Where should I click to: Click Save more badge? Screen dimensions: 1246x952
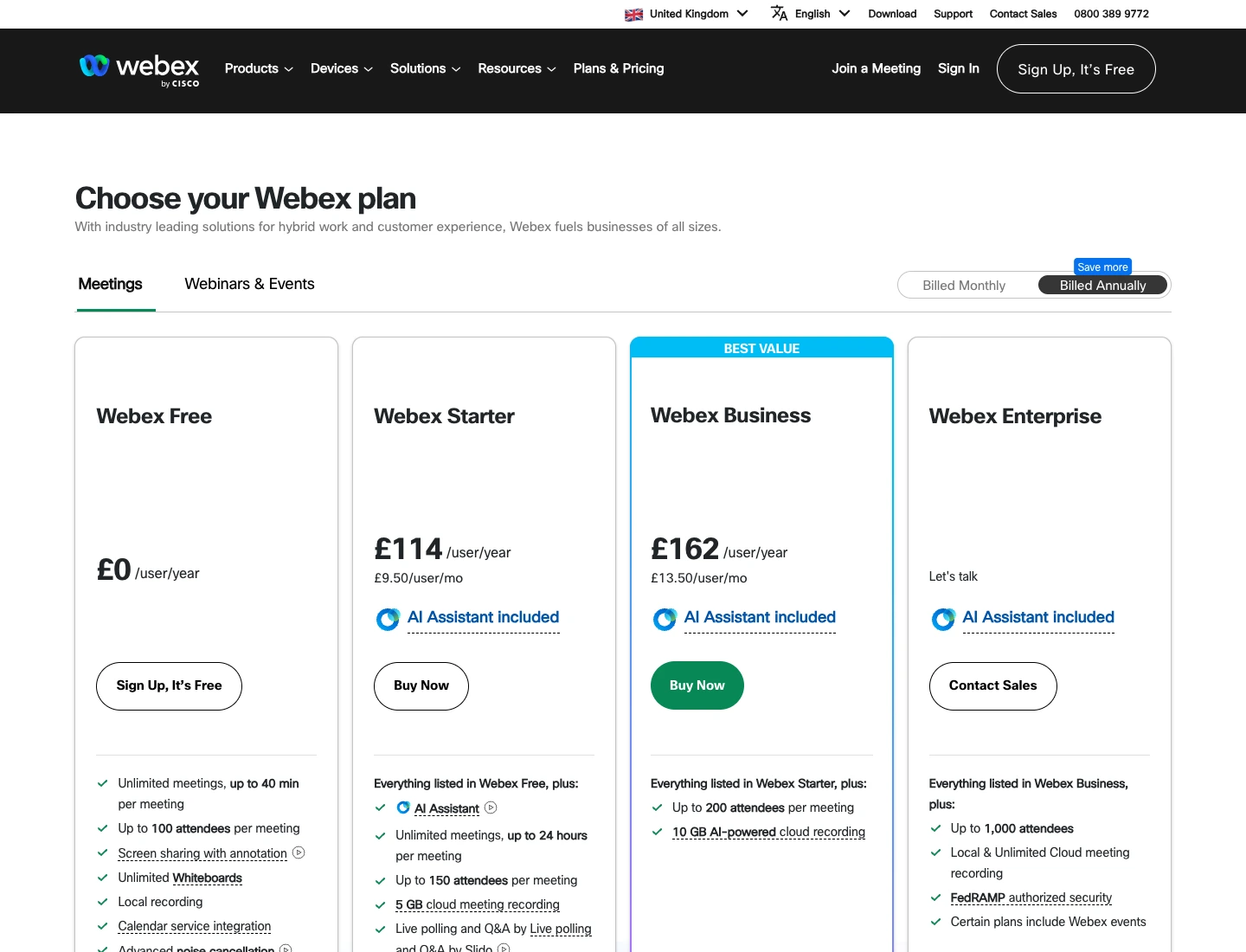tap(1102, 267)
